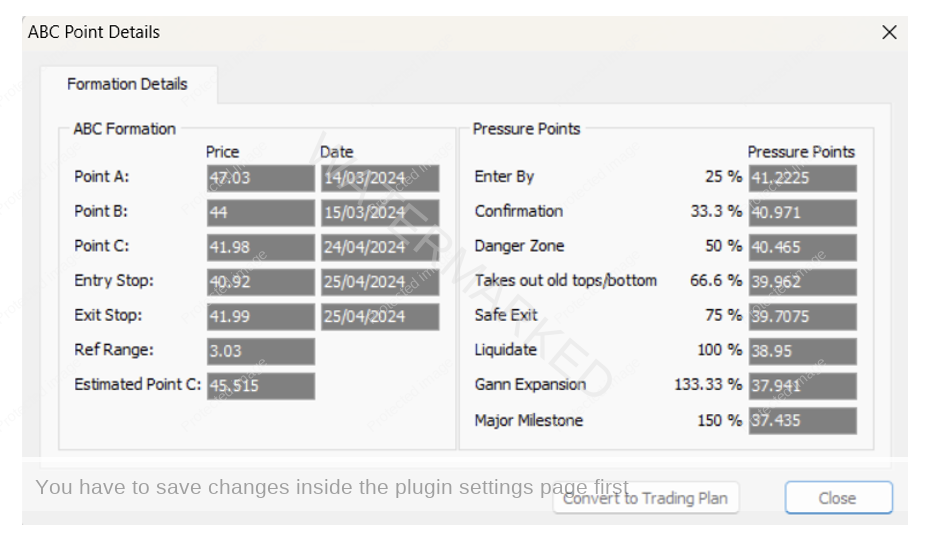Click Convert to Trading Plan button
This screenshot has width=932, height=542.
pos(646,498)
